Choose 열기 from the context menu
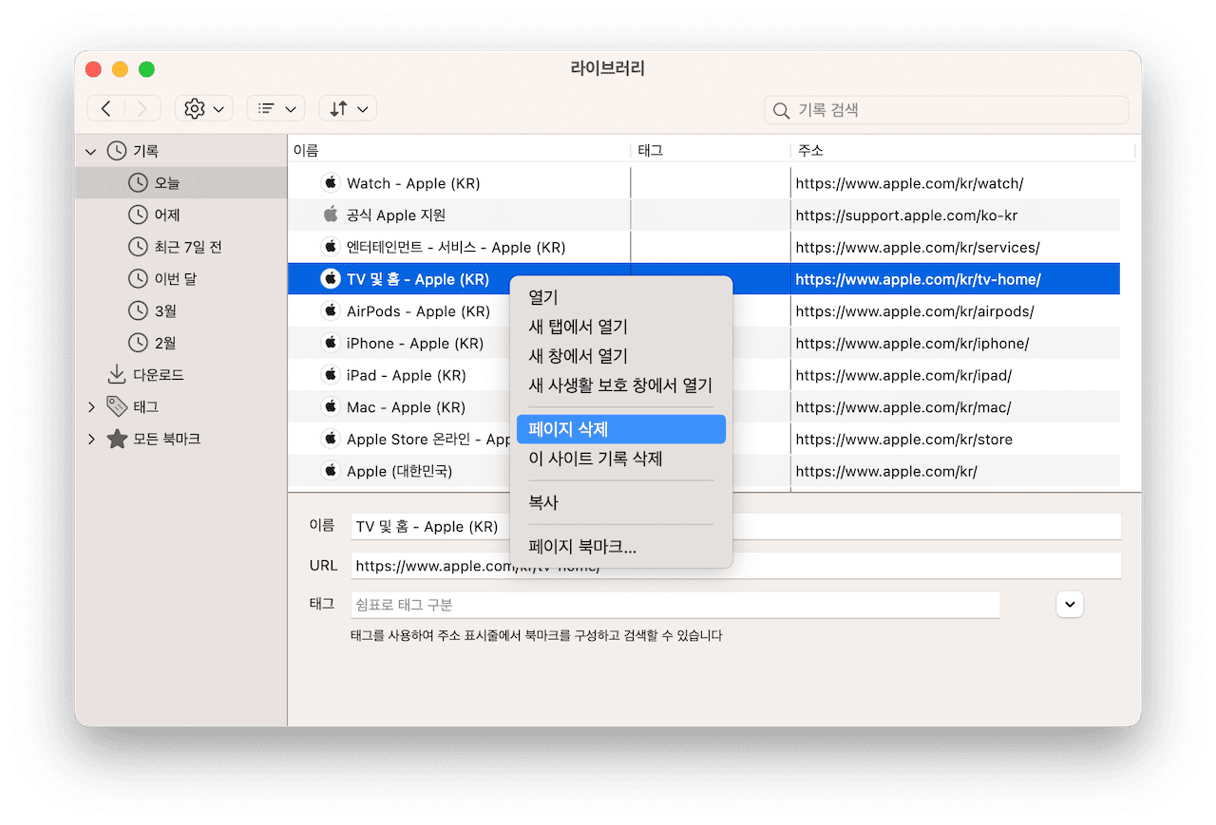The image size is (1216, 825). pos(621,297)
